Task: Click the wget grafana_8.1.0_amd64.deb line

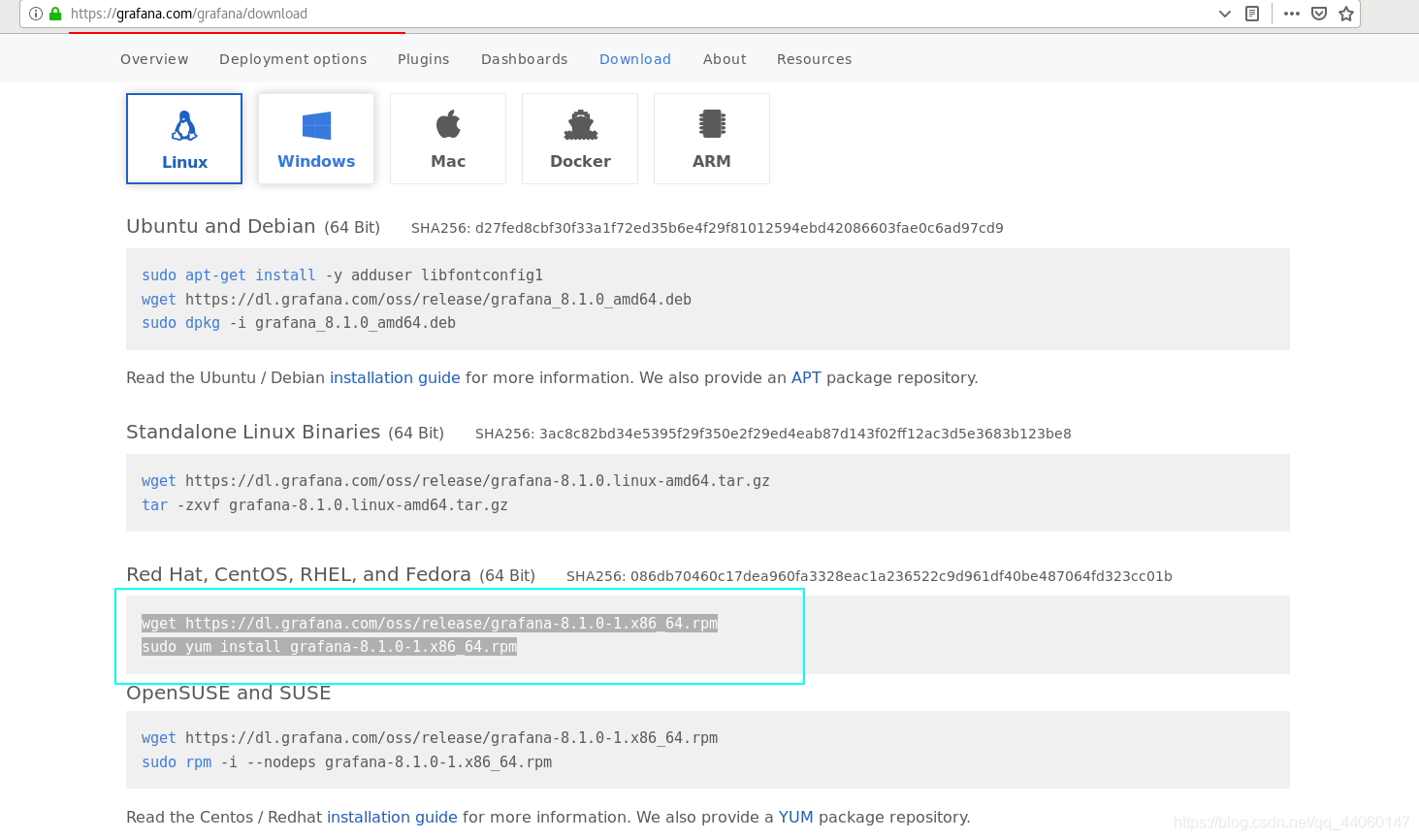Action: (416, 300)
